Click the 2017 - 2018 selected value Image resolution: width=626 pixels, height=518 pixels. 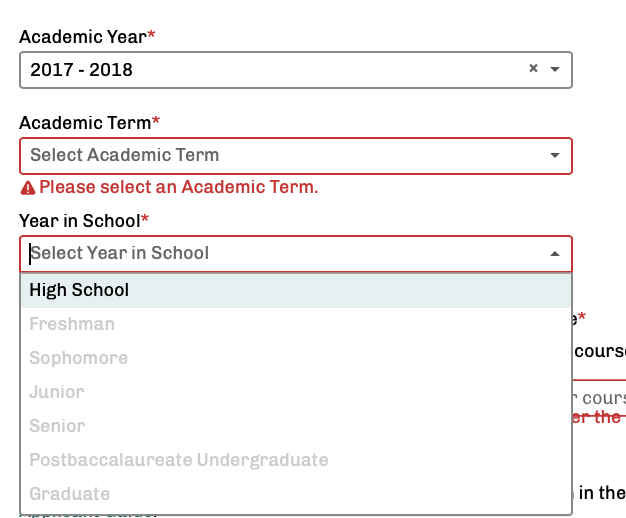tap(81, 70)
